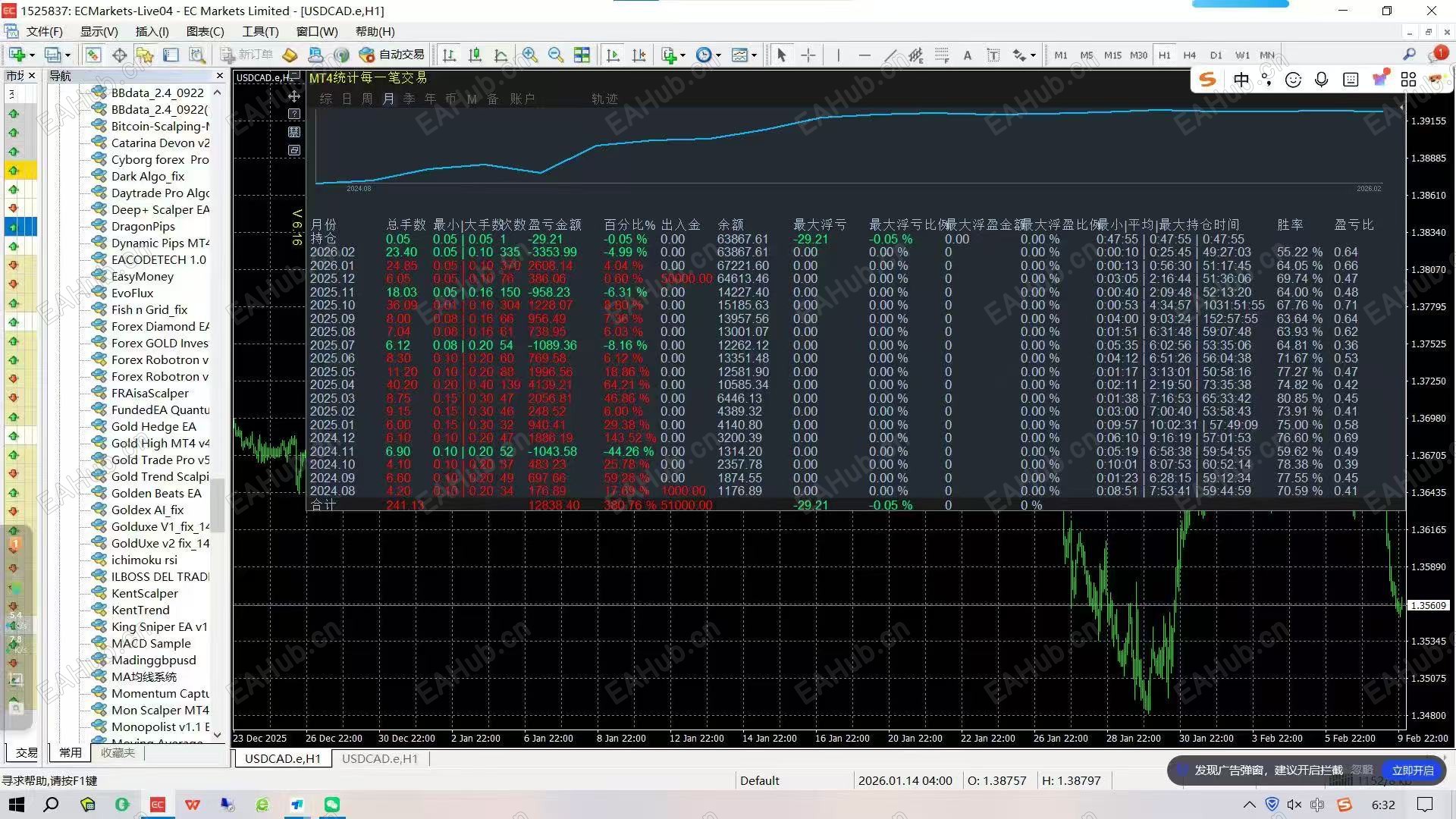Open the new chart dropdown arrow
1456x819 pixels.
(32, 55)
